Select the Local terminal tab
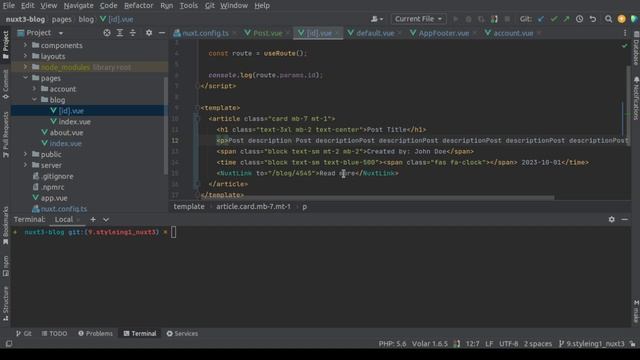640x360 pixels. 64,220
